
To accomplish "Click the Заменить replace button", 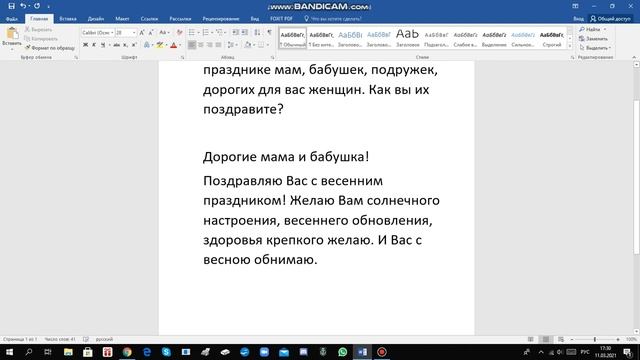I will [x=593, y=39].
